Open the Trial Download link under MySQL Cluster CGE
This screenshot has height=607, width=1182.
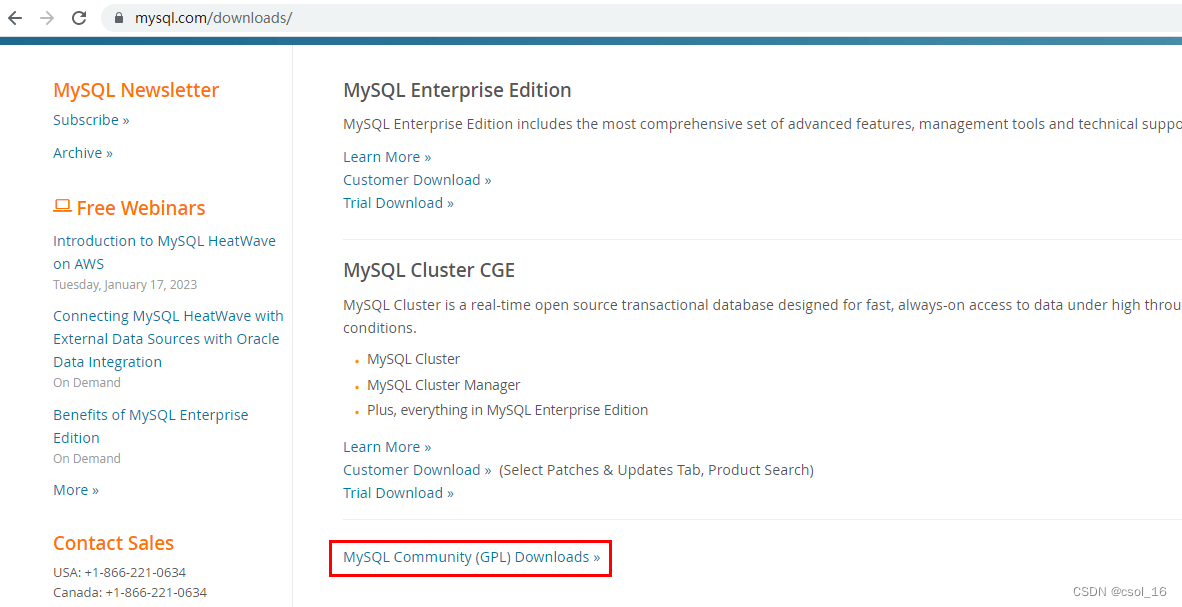(398, 492)
